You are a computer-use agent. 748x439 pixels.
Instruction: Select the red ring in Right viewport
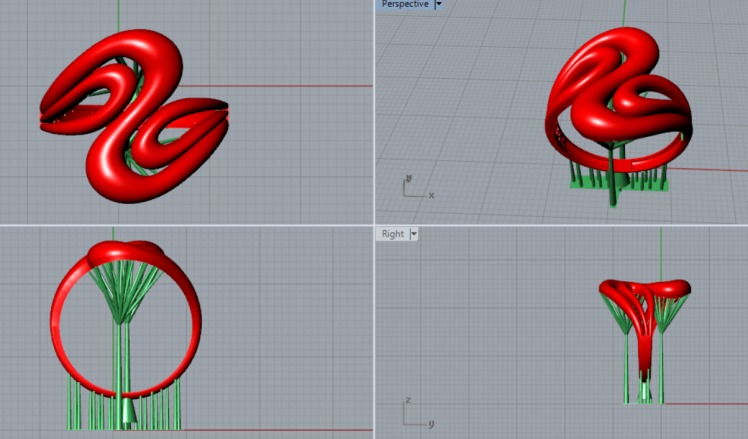646,289
